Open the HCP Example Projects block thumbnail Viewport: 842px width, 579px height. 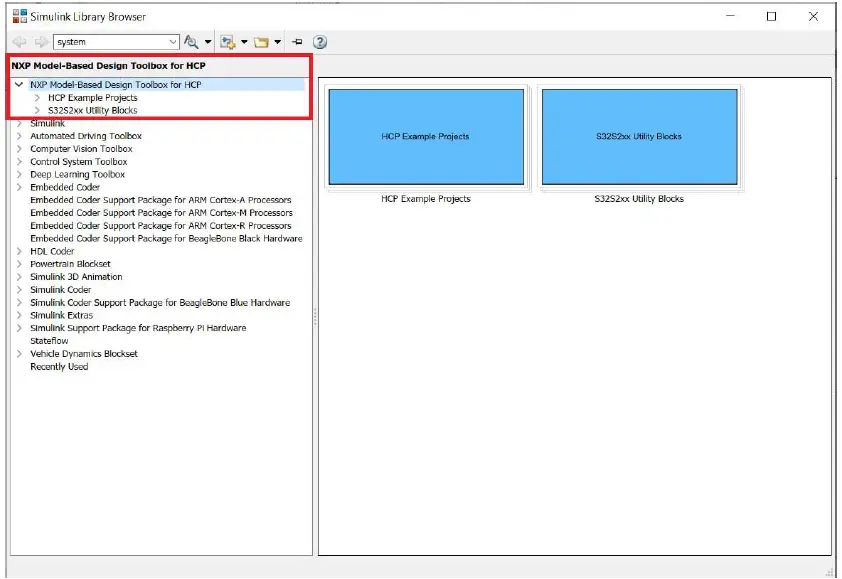pos(426,136)
